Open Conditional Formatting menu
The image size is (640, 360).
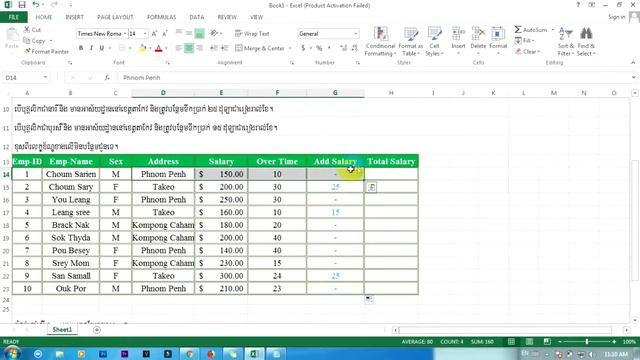coord(380,42)
